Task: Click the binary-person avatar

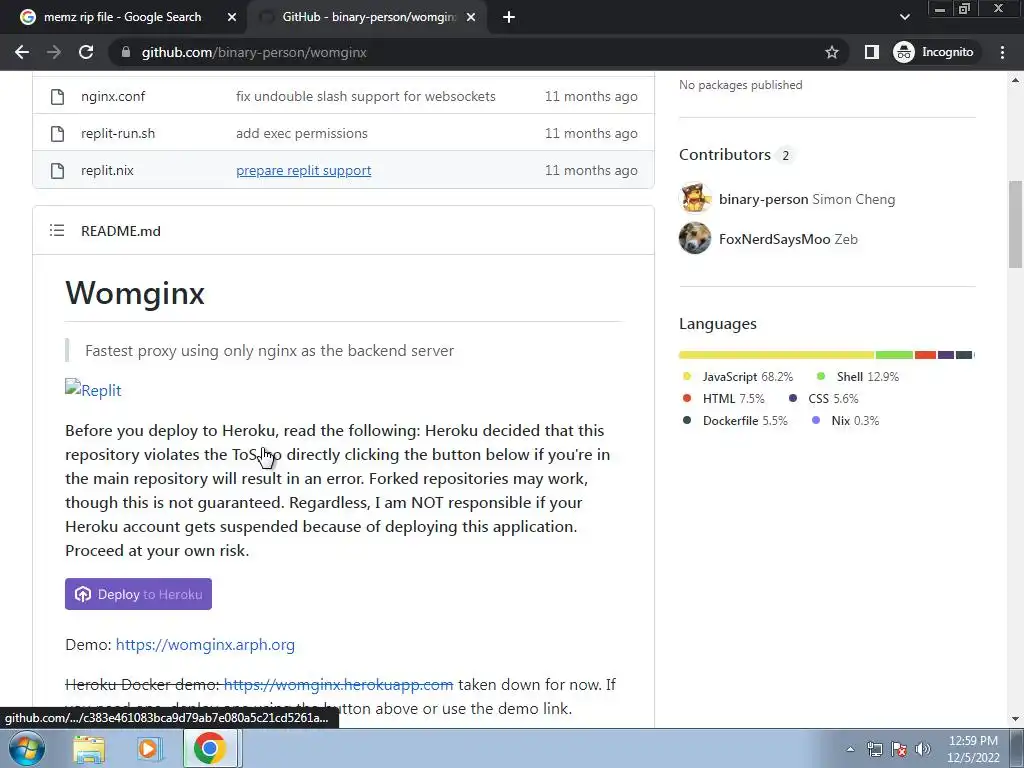Action: point(695,198)
